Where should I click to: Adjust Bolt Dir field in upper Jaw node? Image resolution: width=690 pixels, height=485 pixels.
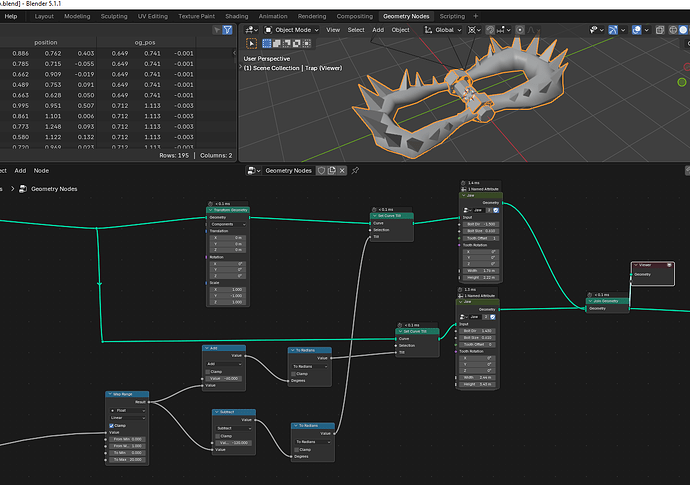pyautogui.click(x=481, y=224)
